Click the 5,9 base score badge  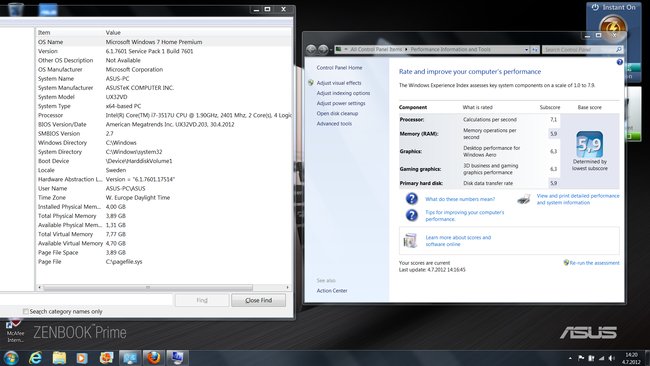tap(589, 144)
